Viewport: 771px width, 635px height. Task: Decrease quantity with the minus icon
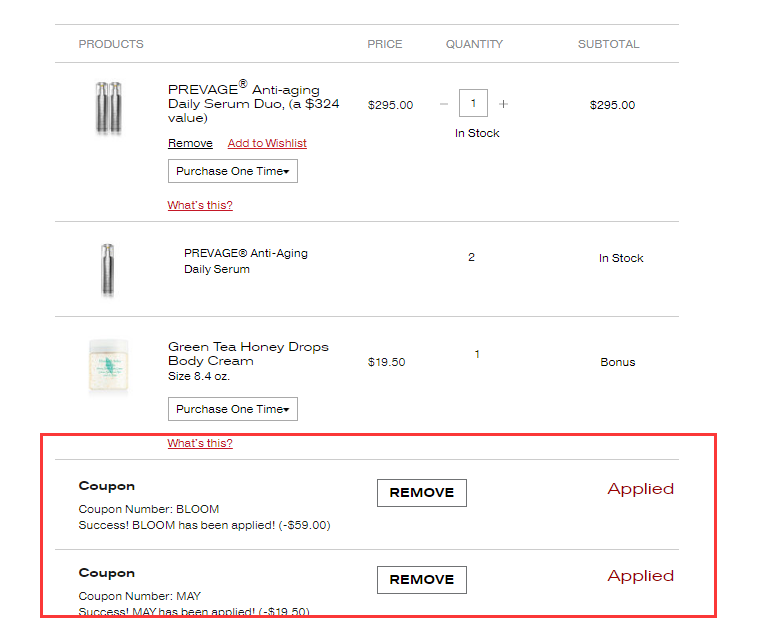click(x=444, y=104)
